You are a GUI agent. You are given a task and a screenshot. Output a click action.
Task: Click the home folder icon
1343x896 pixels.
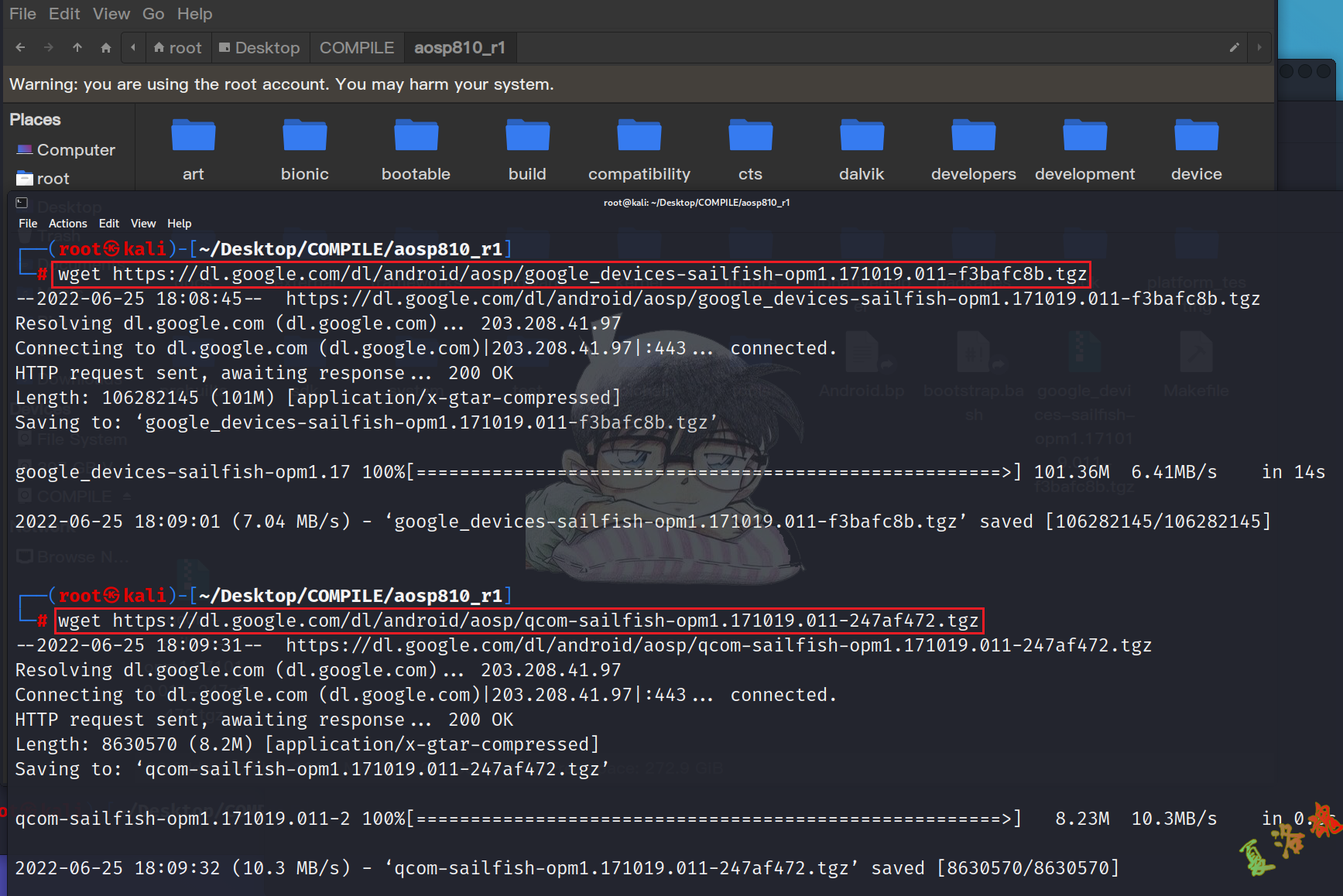106,48
